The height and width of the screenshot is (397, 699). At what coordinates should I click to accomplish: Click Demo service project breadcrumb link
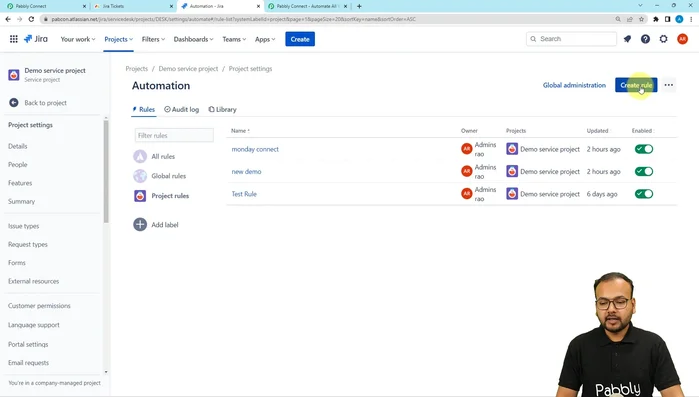(x=188, y=69)
